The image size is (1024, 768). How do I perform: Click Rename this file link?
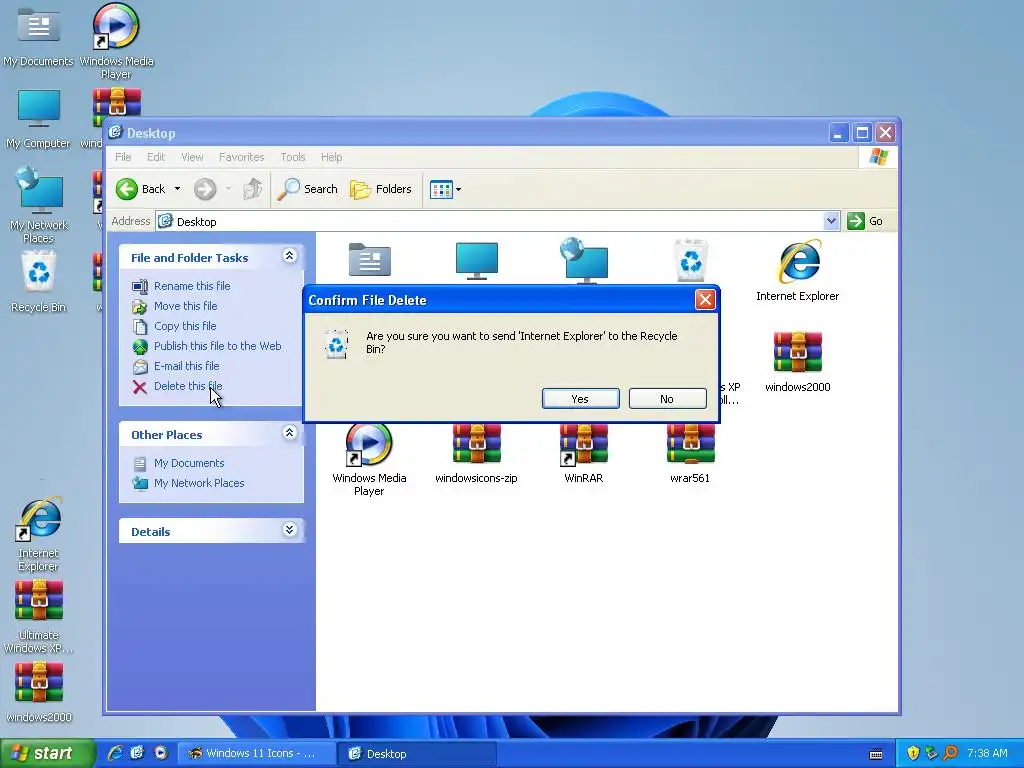192,286
